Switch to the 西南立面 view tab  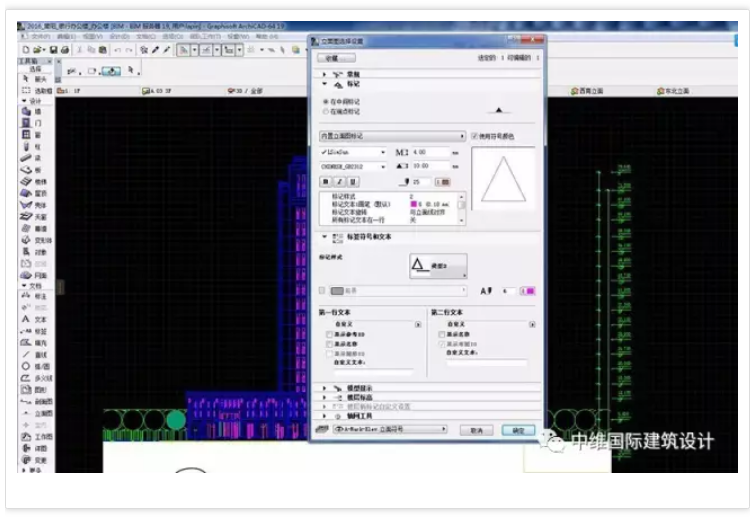coord(586,91)
